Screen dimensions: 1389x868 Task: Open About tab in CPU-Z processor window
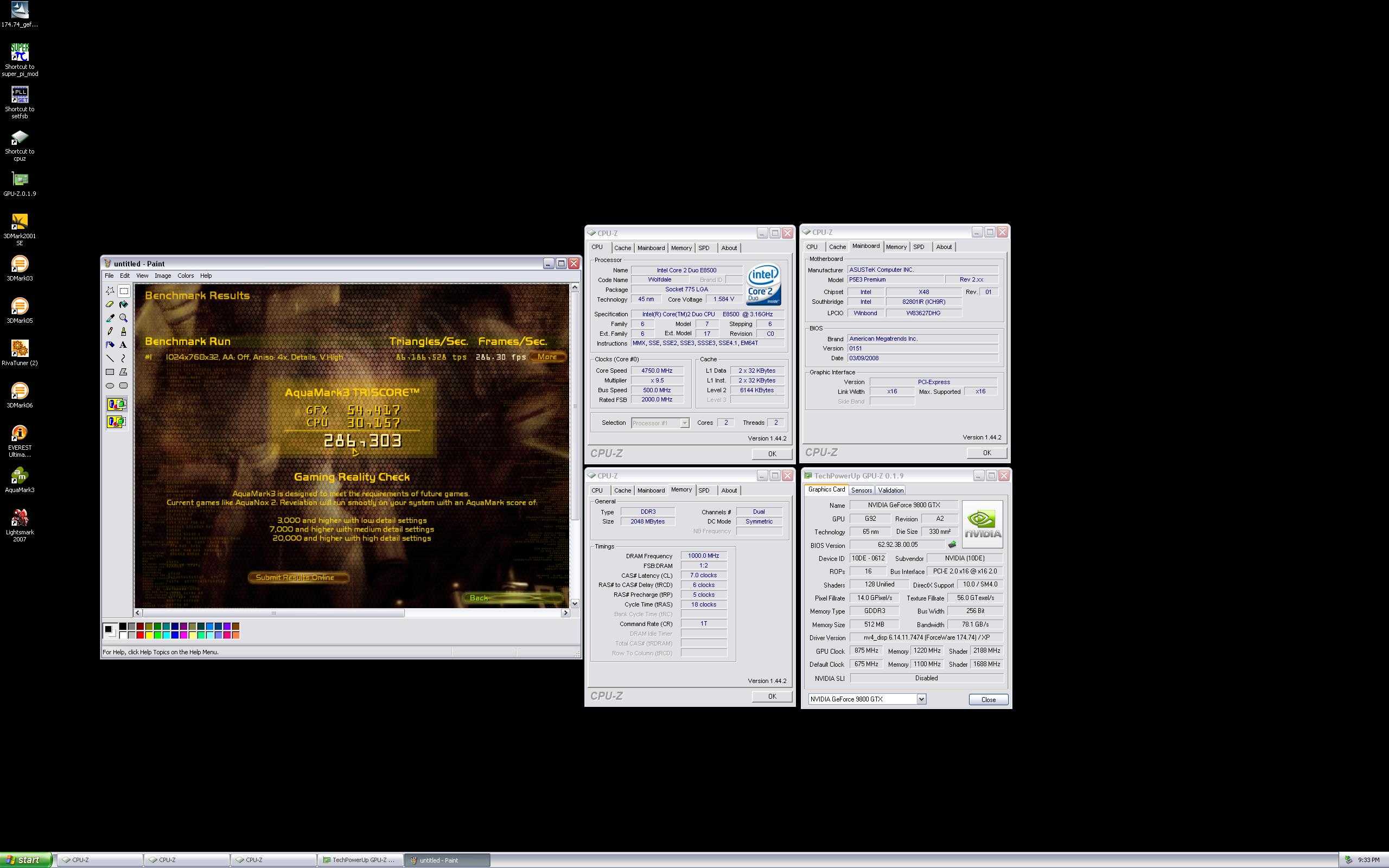[x=729, y=248]
